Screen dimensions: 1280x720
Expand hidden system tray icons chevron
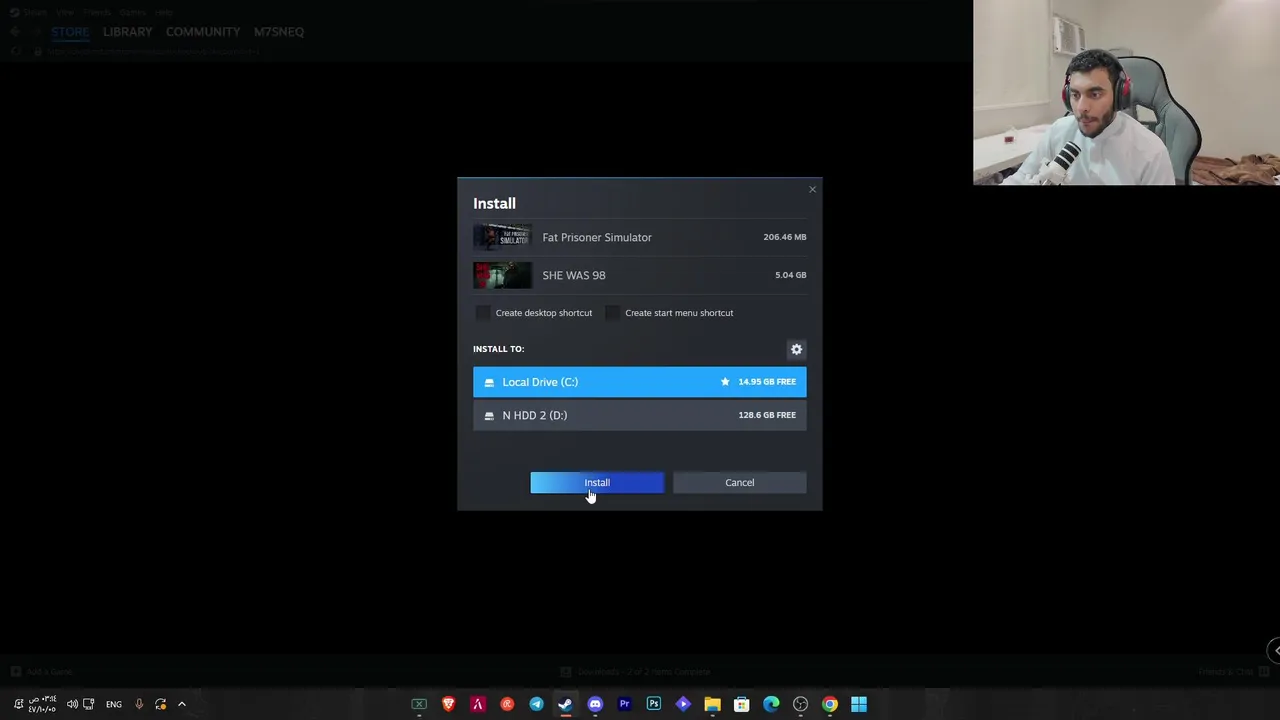(x=182, y=704)
